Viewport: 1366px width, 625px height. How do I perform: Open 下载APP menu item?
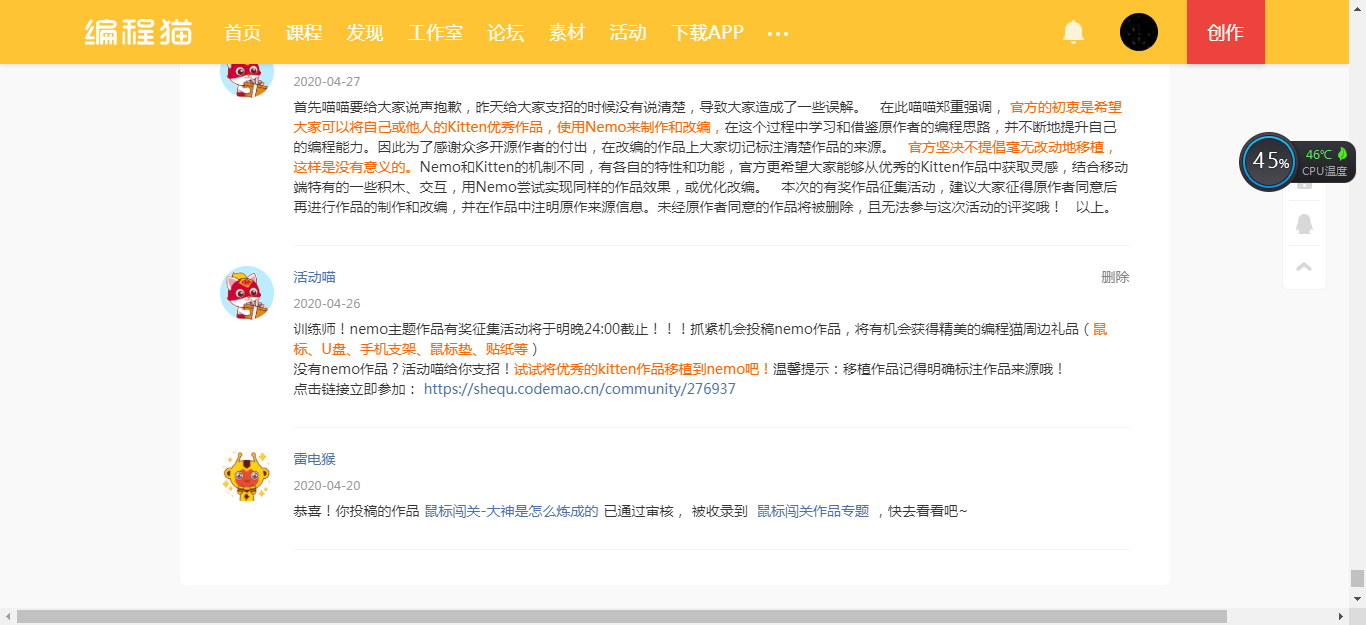707,32
